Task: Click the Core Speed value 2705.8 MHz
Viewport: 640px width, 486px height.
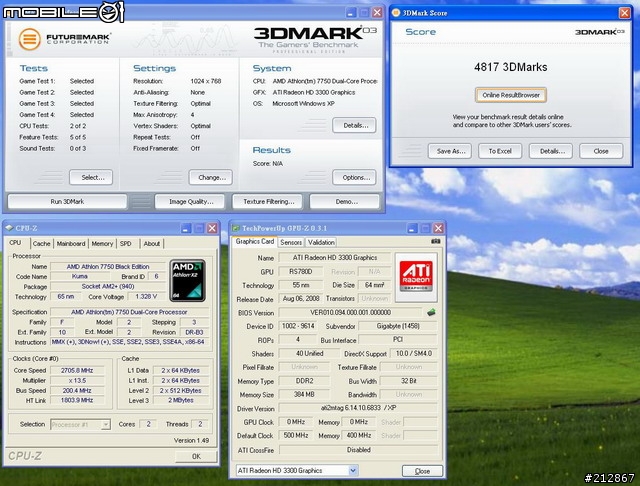Action: (x=77, y=371)
